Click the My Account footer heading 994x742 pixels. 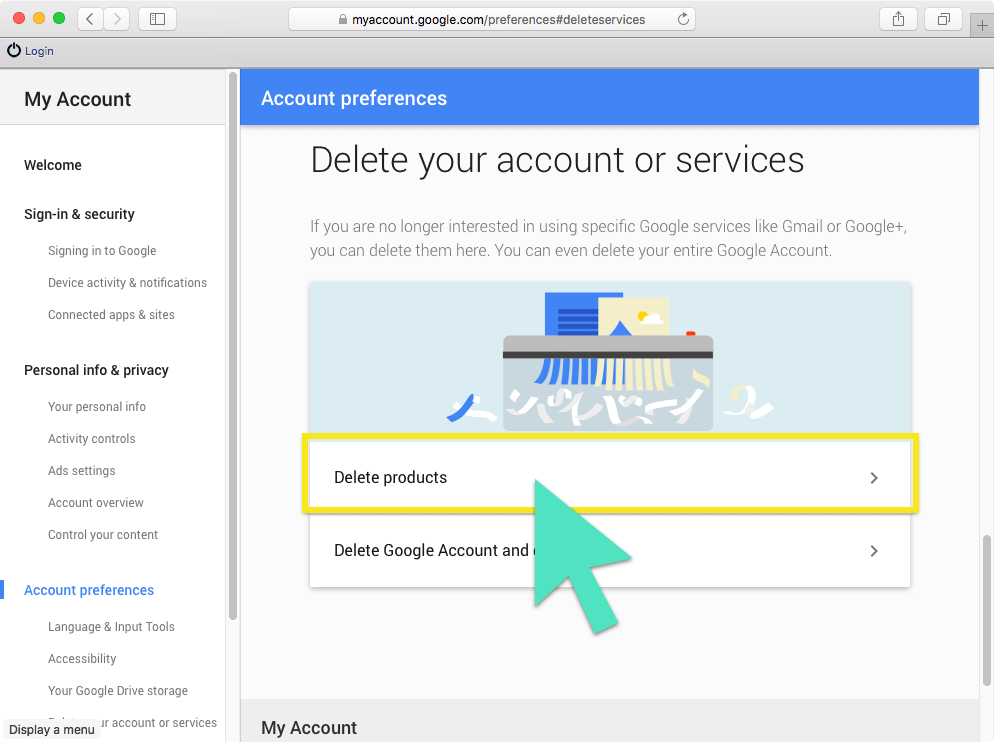309,727
